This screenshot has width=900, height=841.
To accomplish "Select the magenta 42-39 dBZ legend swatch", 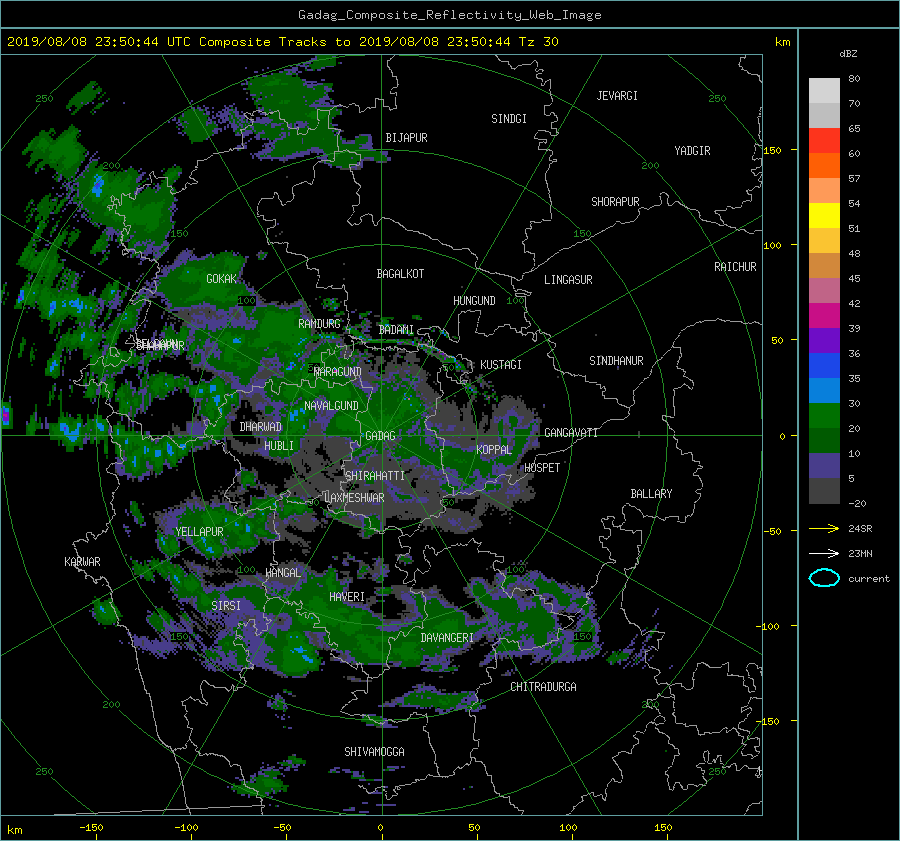I will [x=824, y=315].
